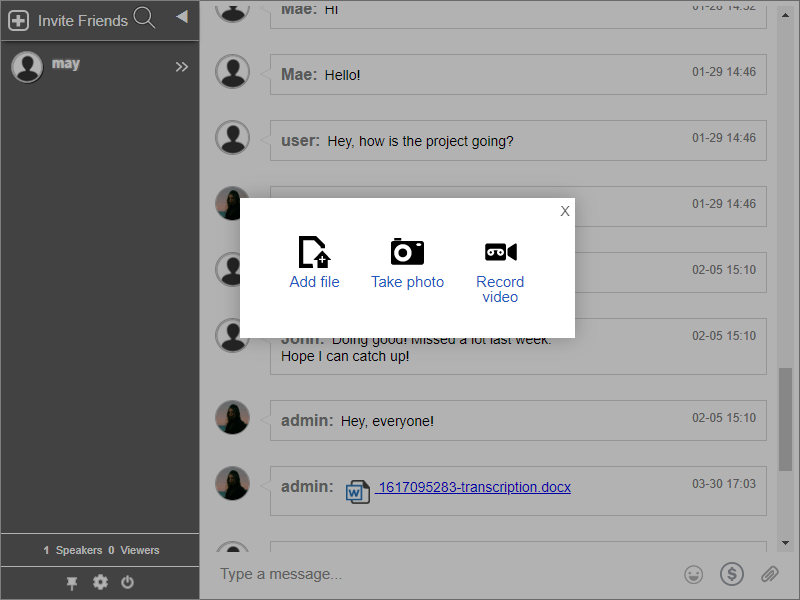This screenshot has width=800, height=600.
Task: Click the search icon next to Invite Friends
Action: click(x=143, y=18)
